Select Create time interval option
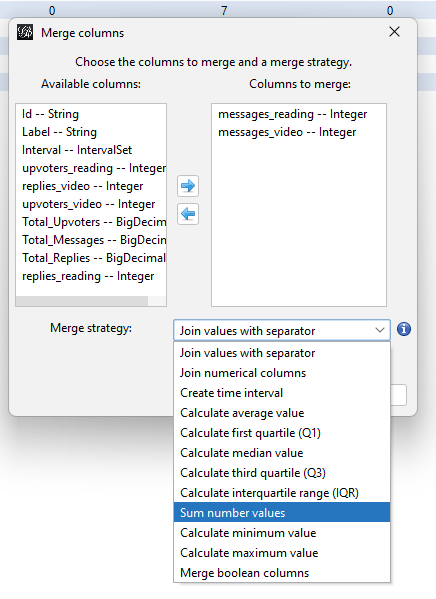Image resolution: width=436 pixels, height=599 pixels. coord(282,393)
